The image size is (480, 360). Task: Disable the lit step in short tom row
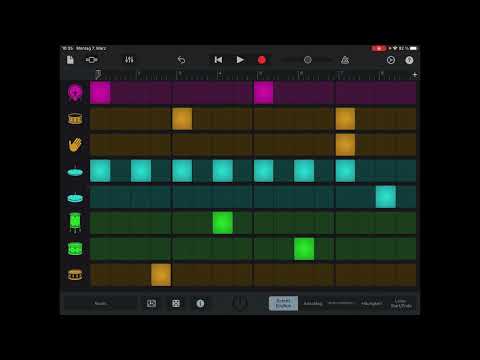pyautogui.click(x=304, y=249)
